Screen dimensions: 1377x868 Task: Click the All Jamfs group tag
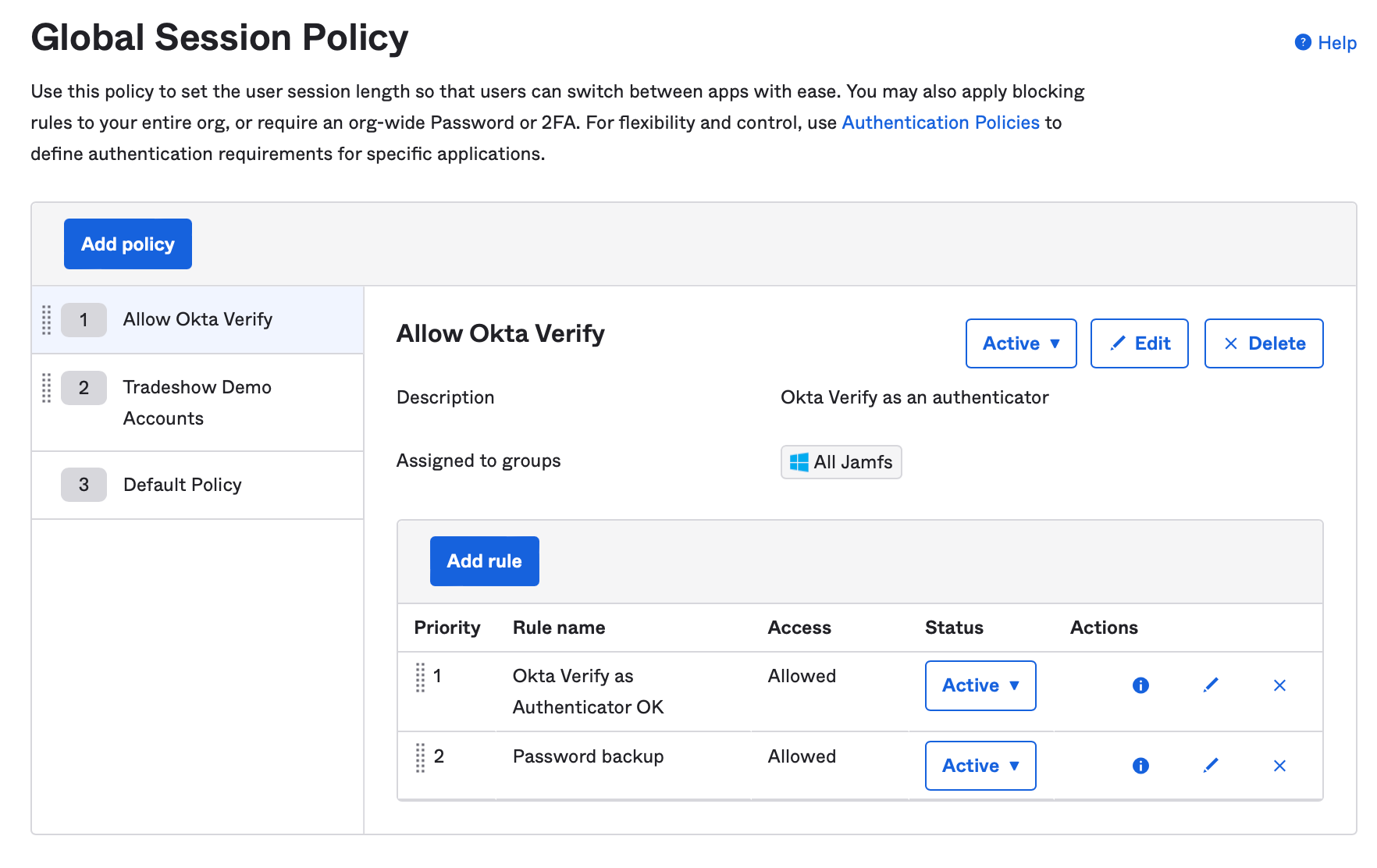pyautogui.click(x=841, y=462)
